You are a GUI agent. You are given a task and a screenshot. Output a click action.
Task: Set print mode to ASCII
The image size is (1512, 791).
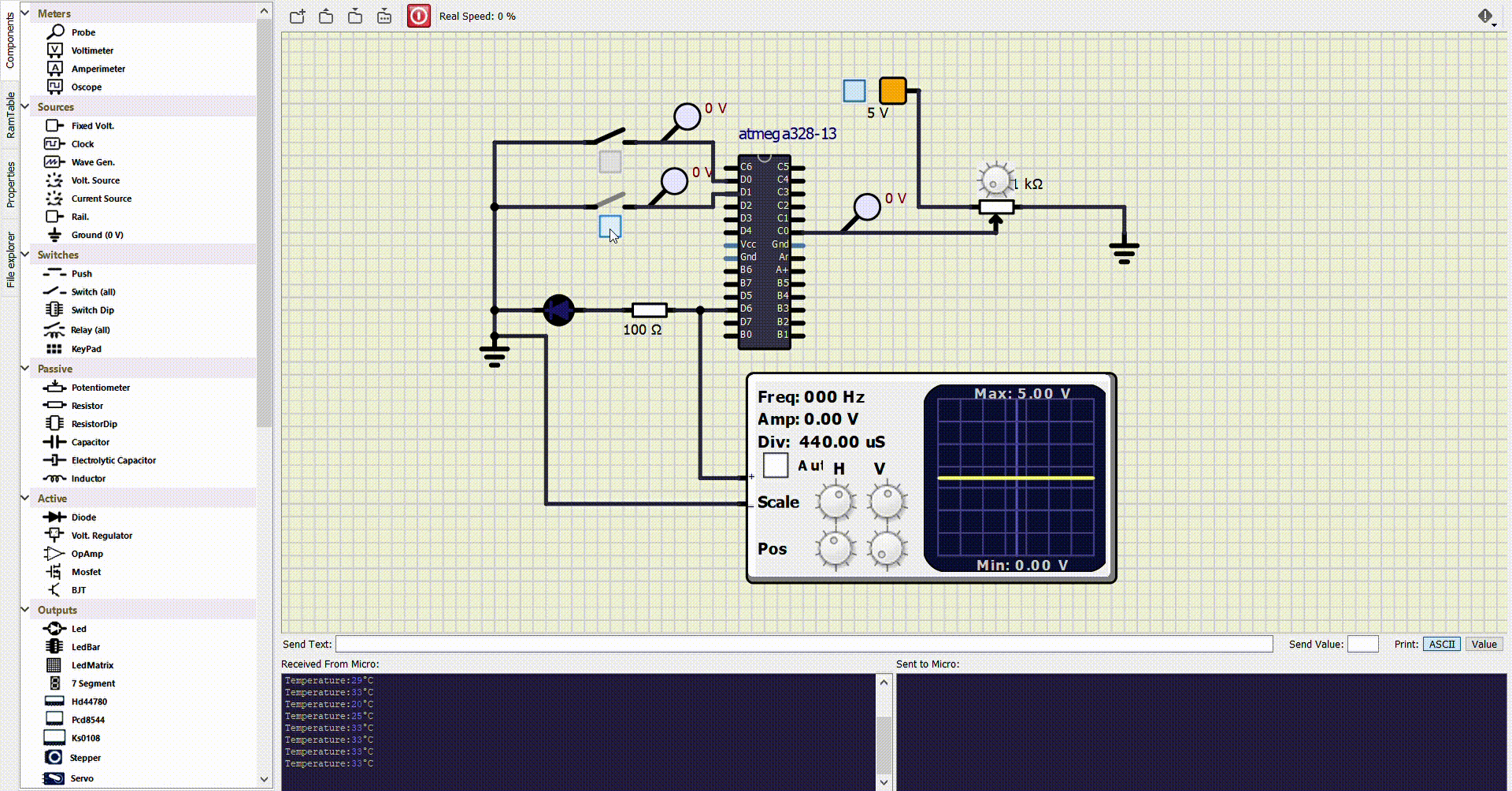click(x=1441, y=644)
